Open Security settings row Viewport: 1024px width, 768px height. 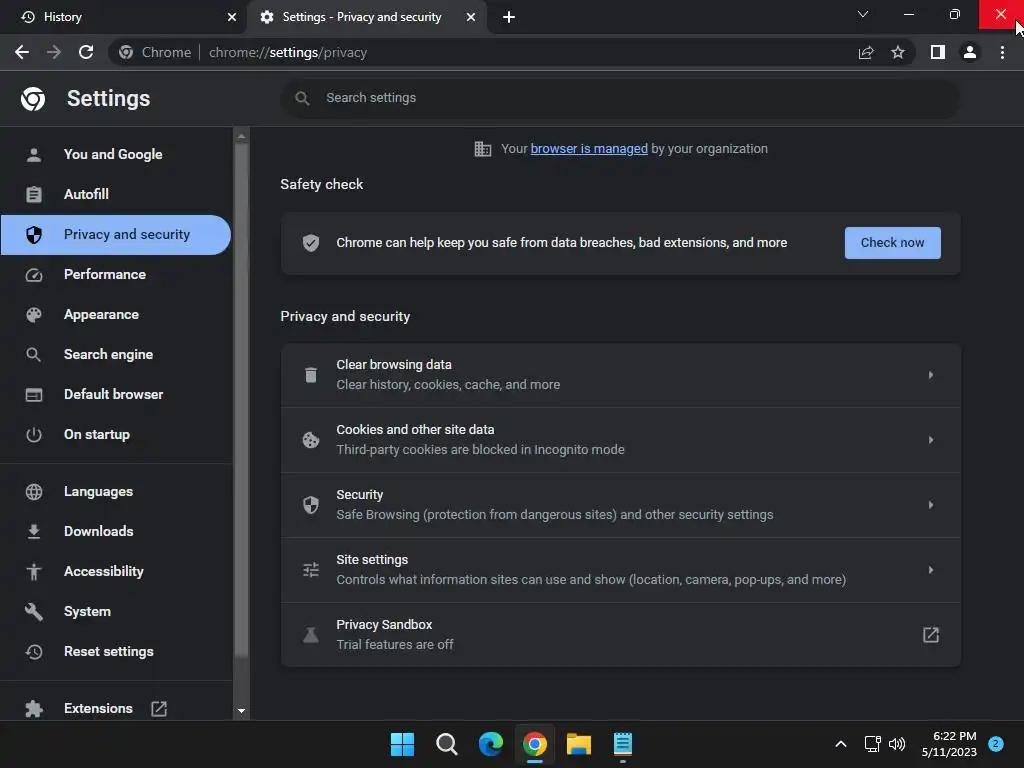(x=620, y=505)
